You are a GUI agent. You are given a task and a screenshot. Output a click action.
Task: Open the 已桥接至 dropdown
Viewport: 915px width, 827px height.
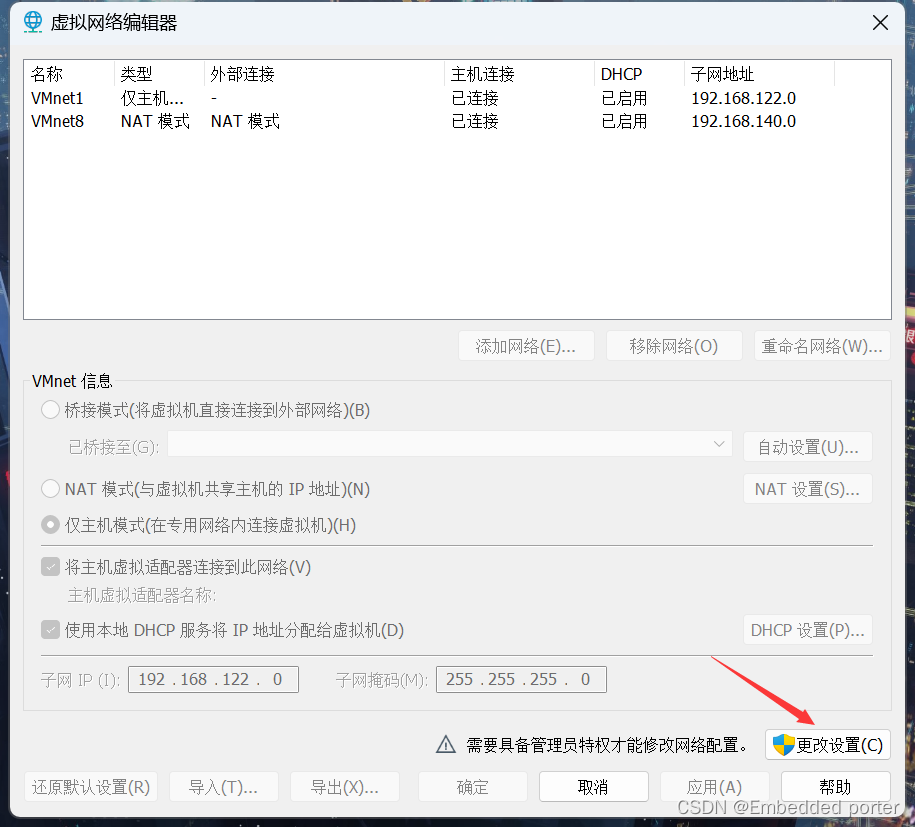449,444
